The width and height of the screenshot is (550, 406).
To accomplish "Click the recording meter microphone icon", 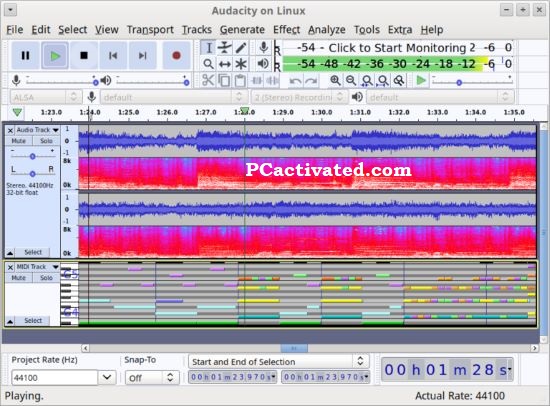I will [263, 47].
